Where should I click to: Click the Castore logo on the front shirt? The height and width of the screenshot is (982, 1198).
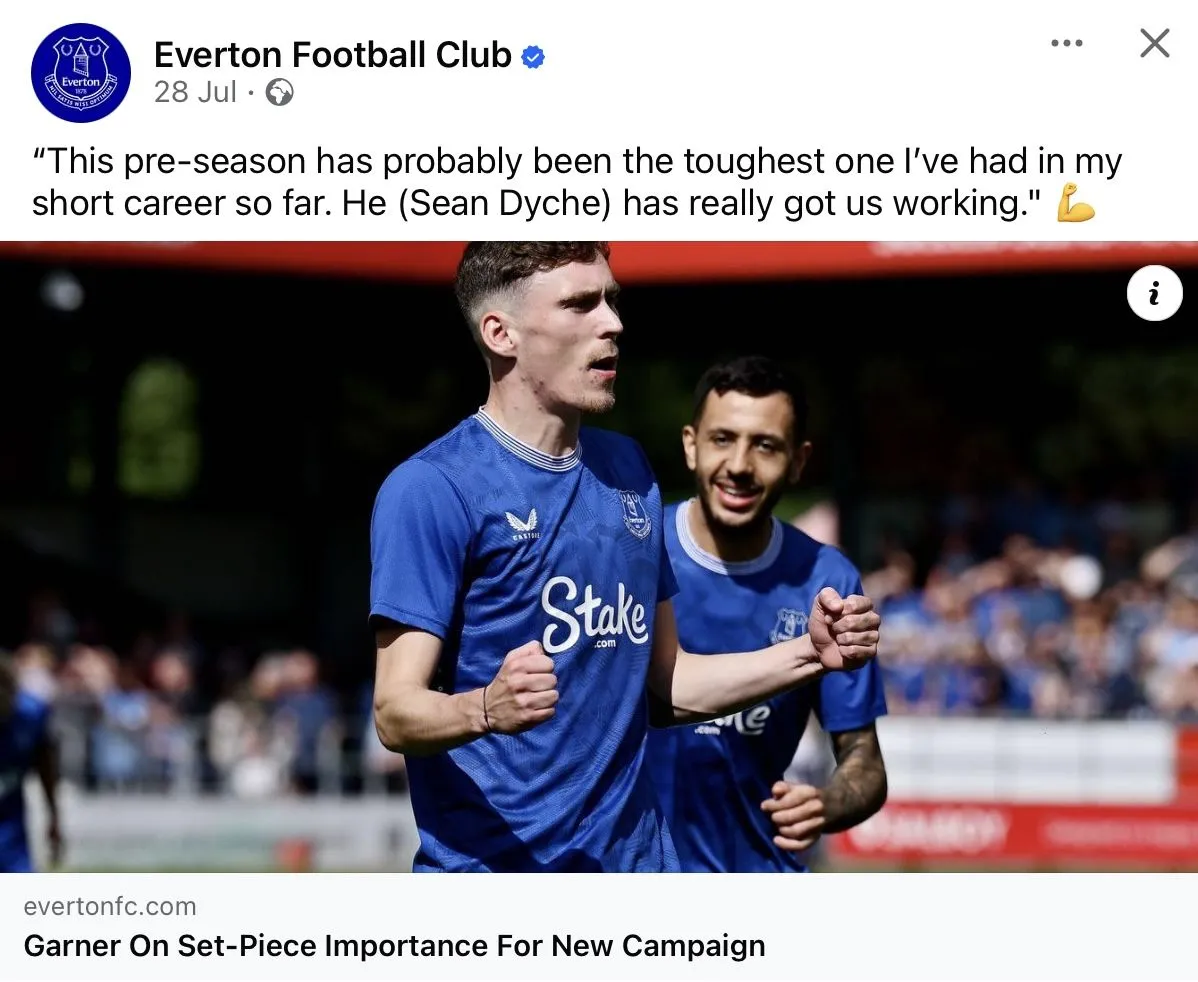tap(521, 524)
